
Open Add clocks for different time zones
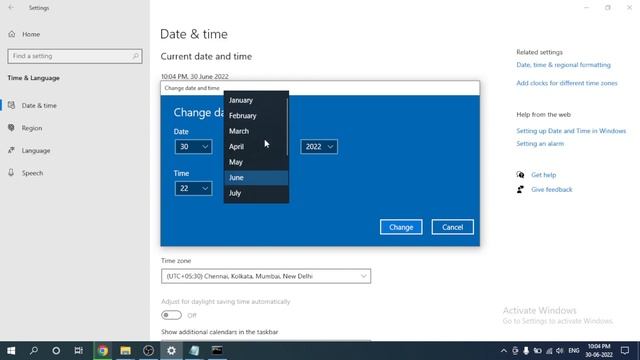click(567, 83)
